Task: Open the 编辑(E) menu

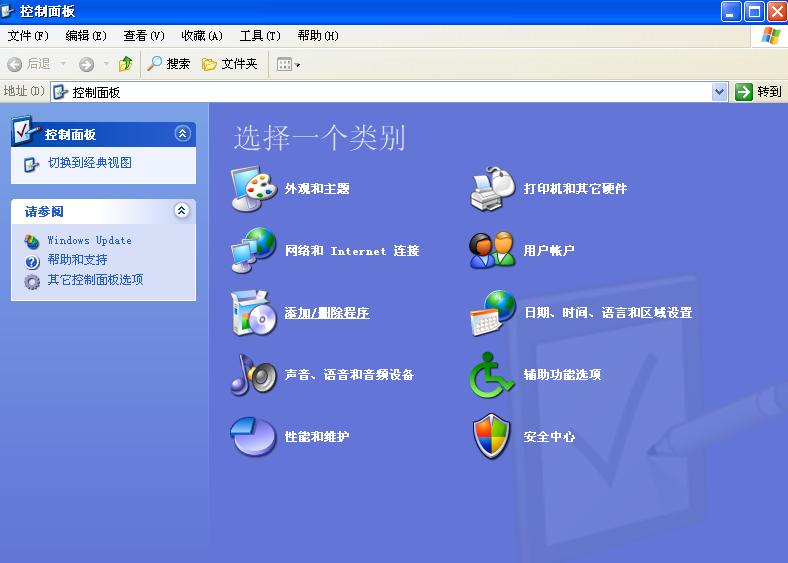Action: point(86,36)
